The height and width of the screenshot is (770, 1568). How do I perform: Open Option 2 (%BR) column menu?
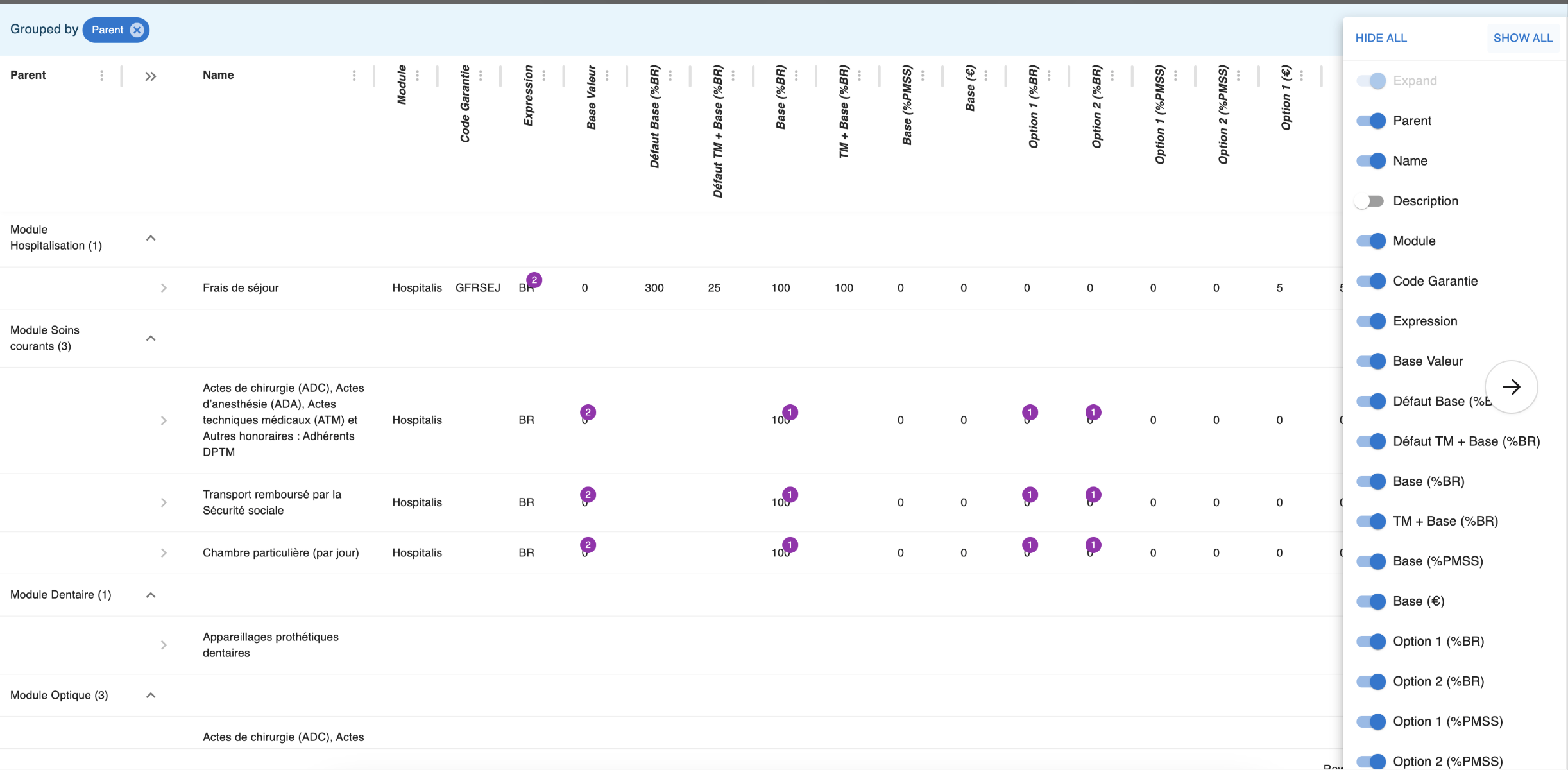click(x=1112, y=75)
